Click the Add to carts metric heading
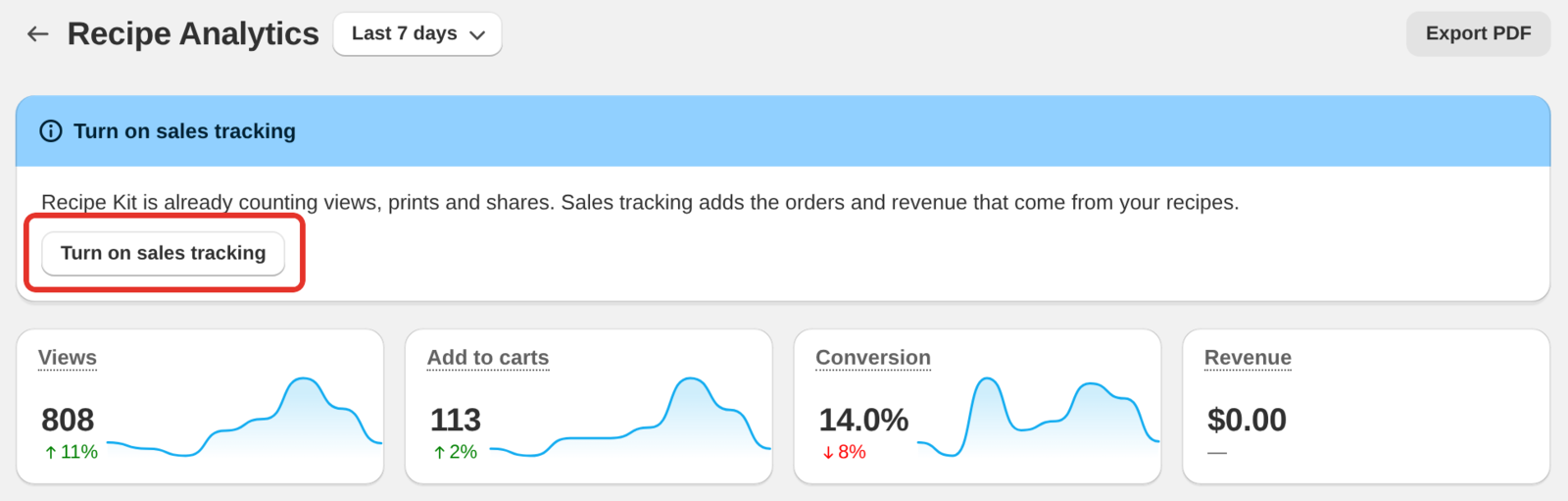 [x=488, y=358]
